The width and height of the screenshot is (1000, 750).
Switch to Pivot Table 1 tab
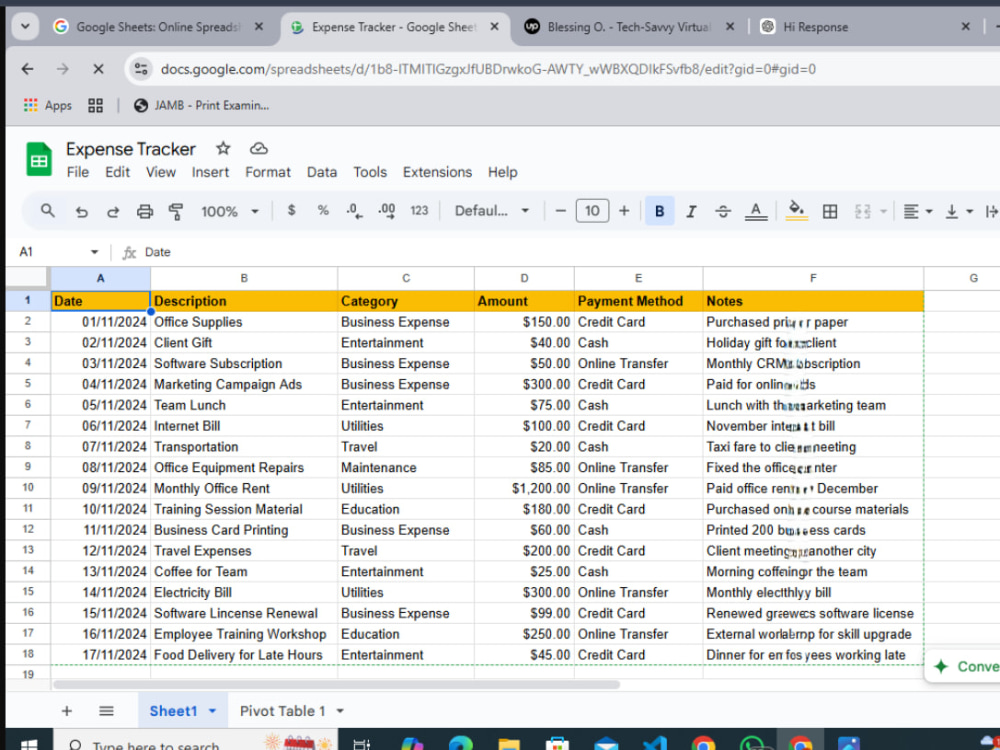(283, 710)
